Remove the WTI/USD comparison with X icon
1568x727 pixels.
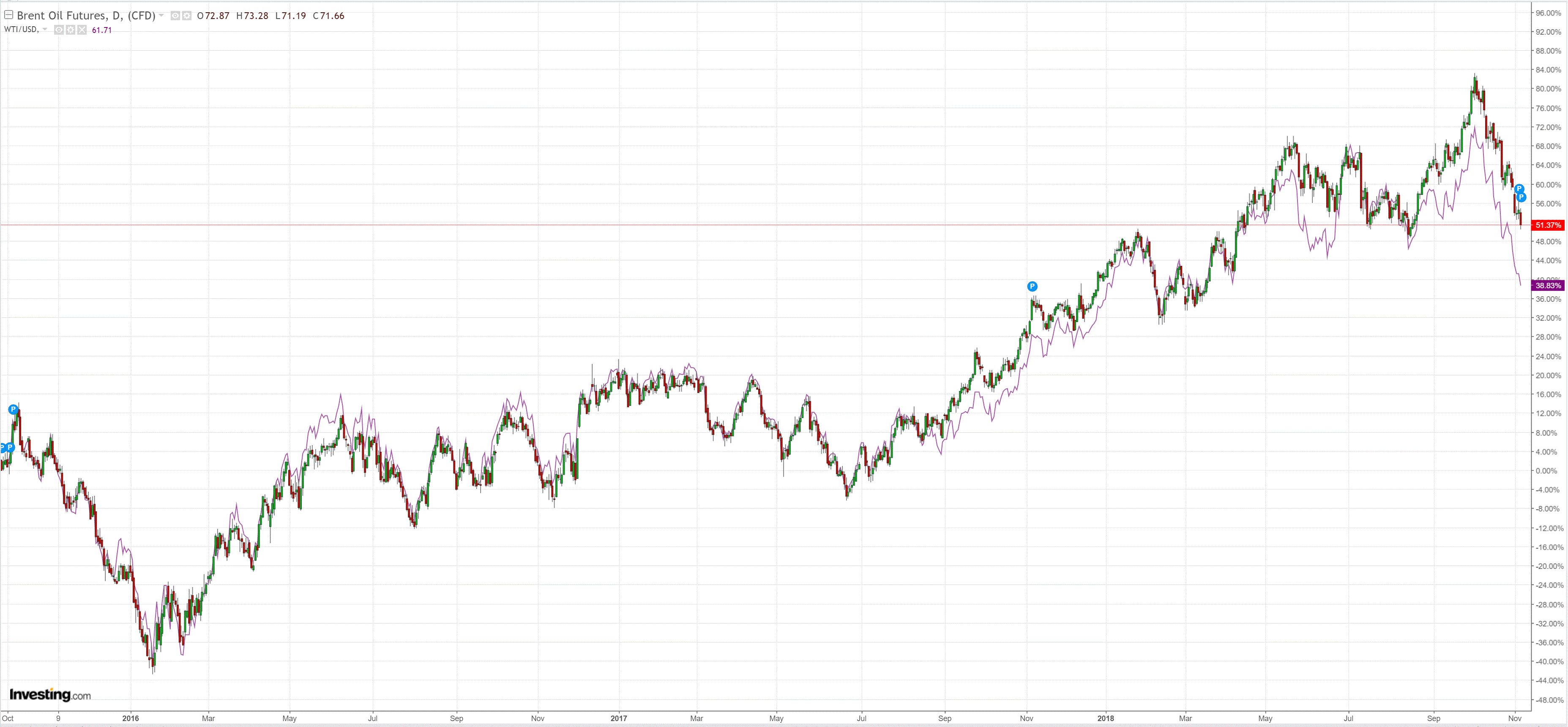pos(82,30)
